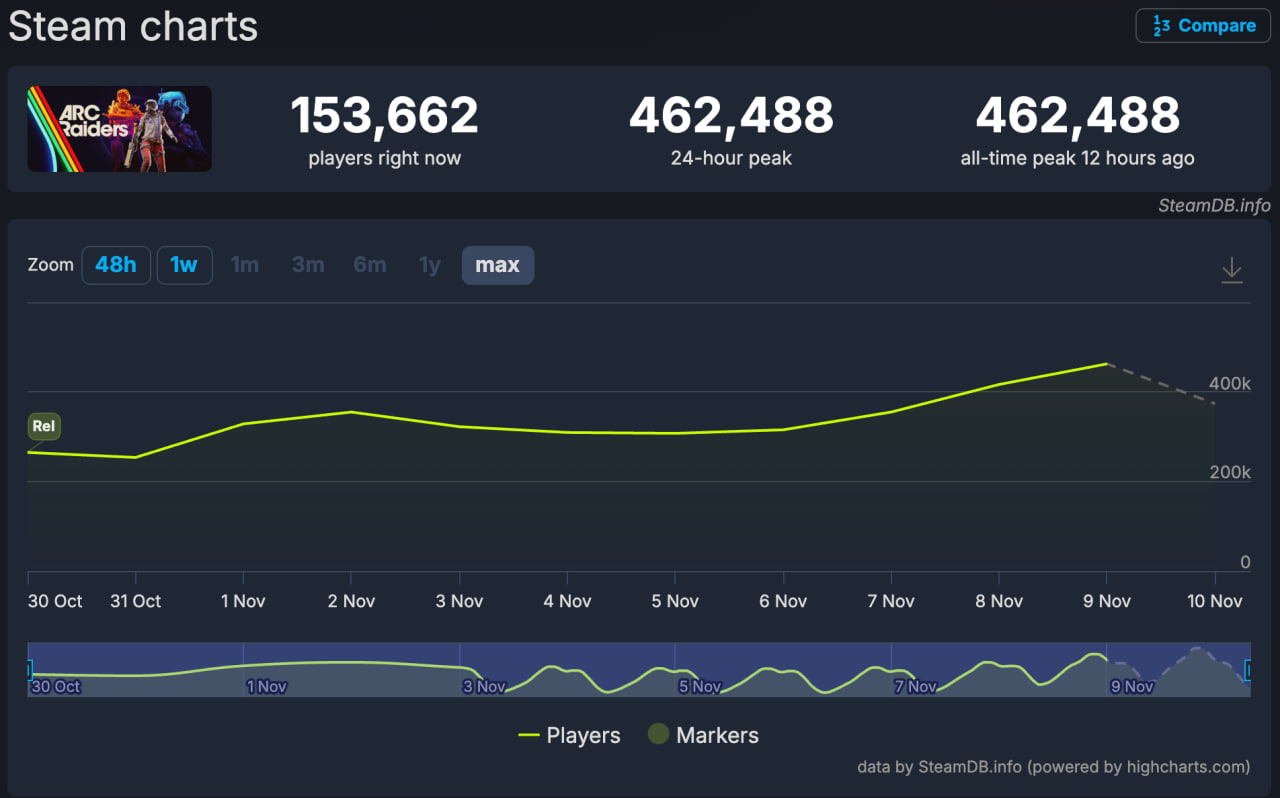This screenshot has width=1280, height=798.
Task: Click the left navigator range handle
Action: tap(29, 669)
